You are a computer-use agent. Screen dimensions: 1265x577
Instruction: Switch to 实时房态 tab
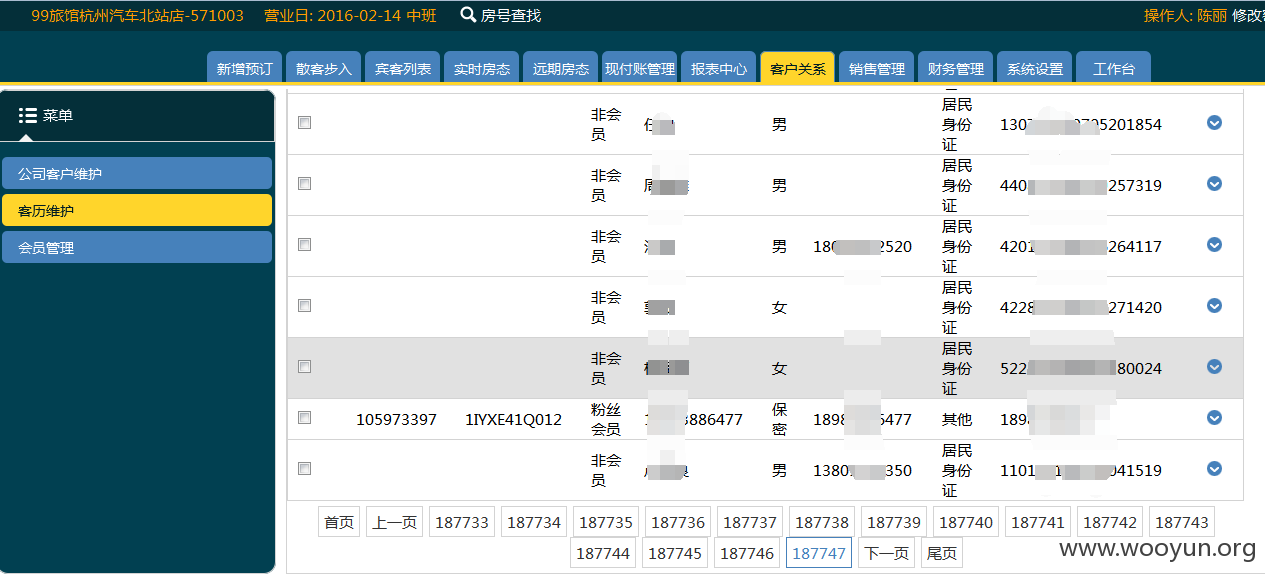481,68
